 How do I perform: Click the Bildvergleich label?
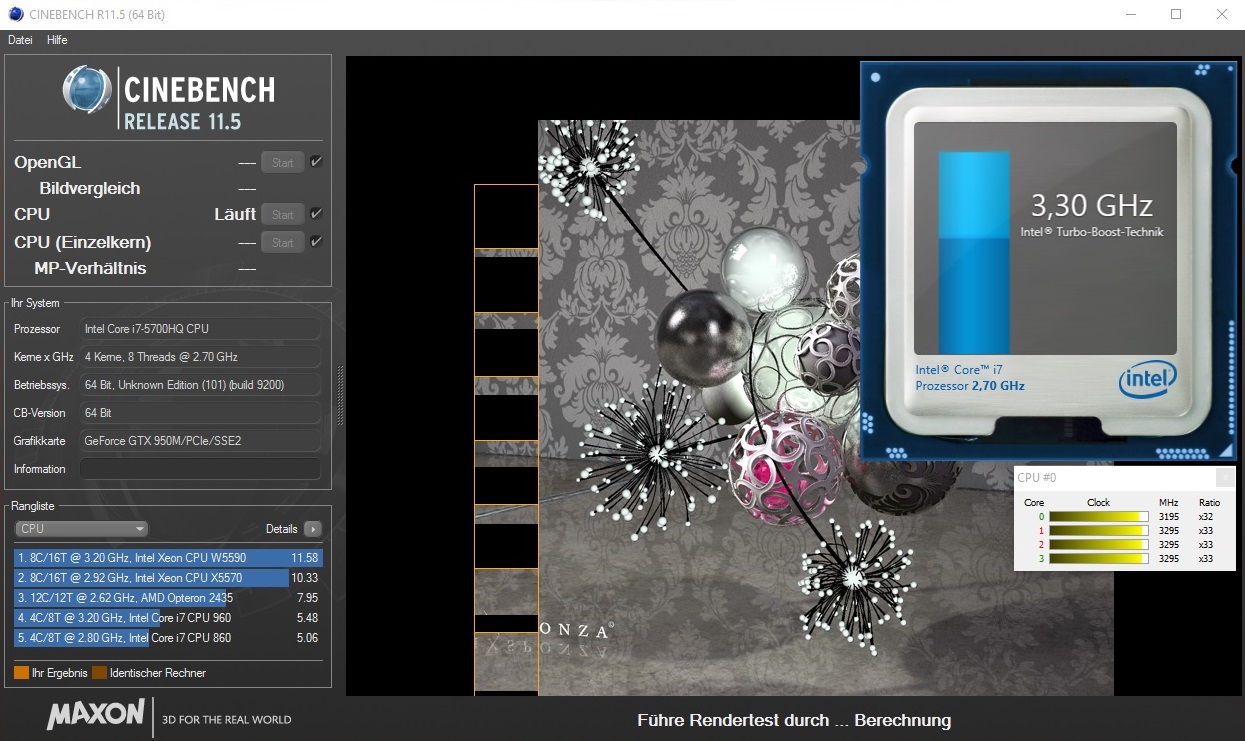[90, 188]
